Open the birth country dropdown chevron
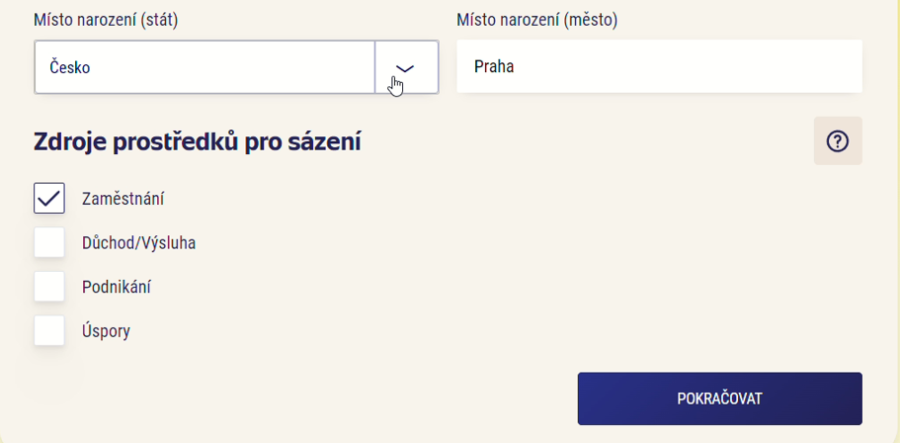This screenshot has width=900, height=443. pos(405,68)
